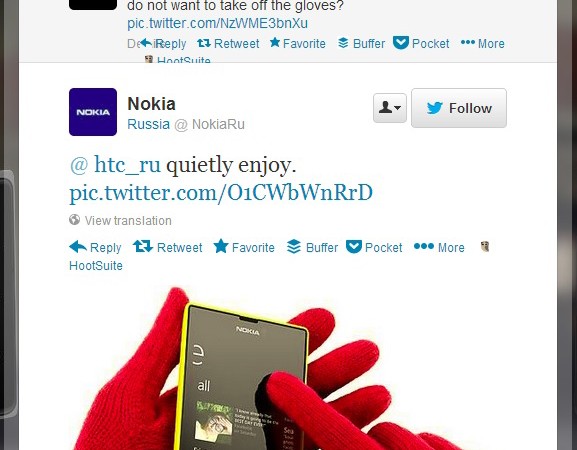
Task: Follow the Nokia Russia account
Action: (459, 108)
